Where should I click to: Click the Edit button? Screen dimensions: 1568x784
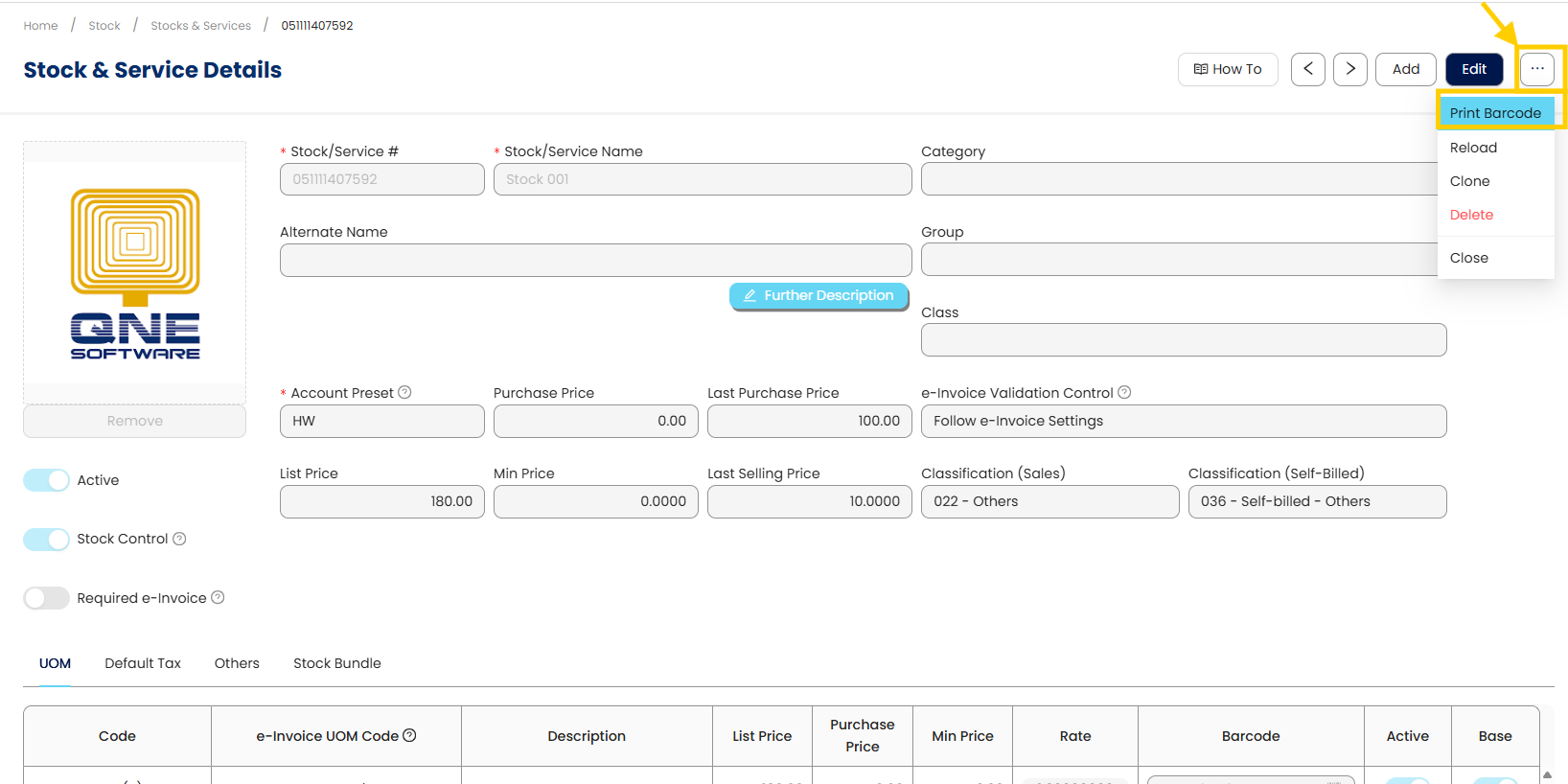pos(1474,69)
